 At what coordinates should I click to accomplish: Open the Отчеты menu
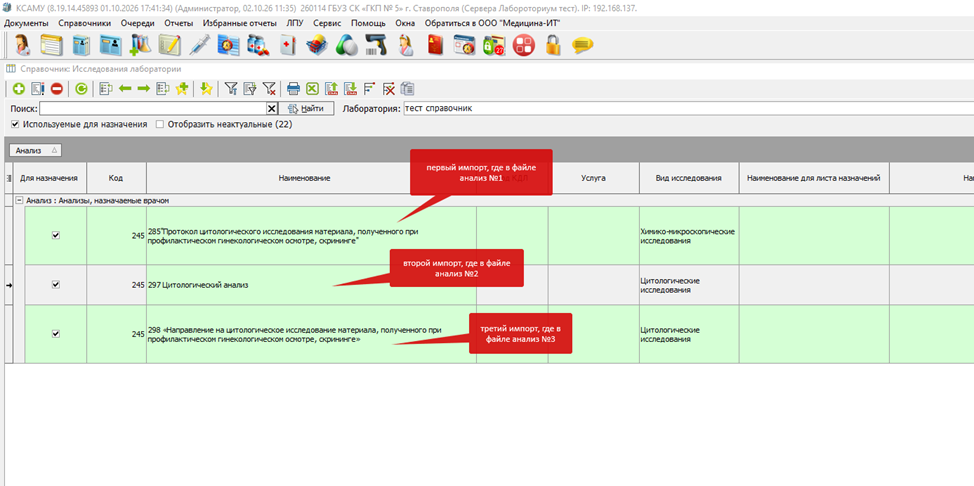pyautogui.click(x=179, y=23)
